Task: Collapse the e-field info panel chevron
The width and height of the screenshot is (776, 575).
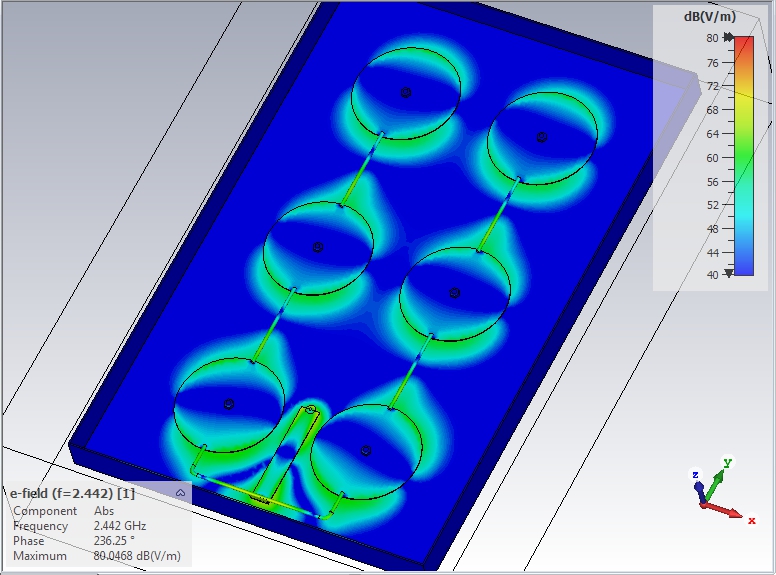Action: (x=180, y=493)
